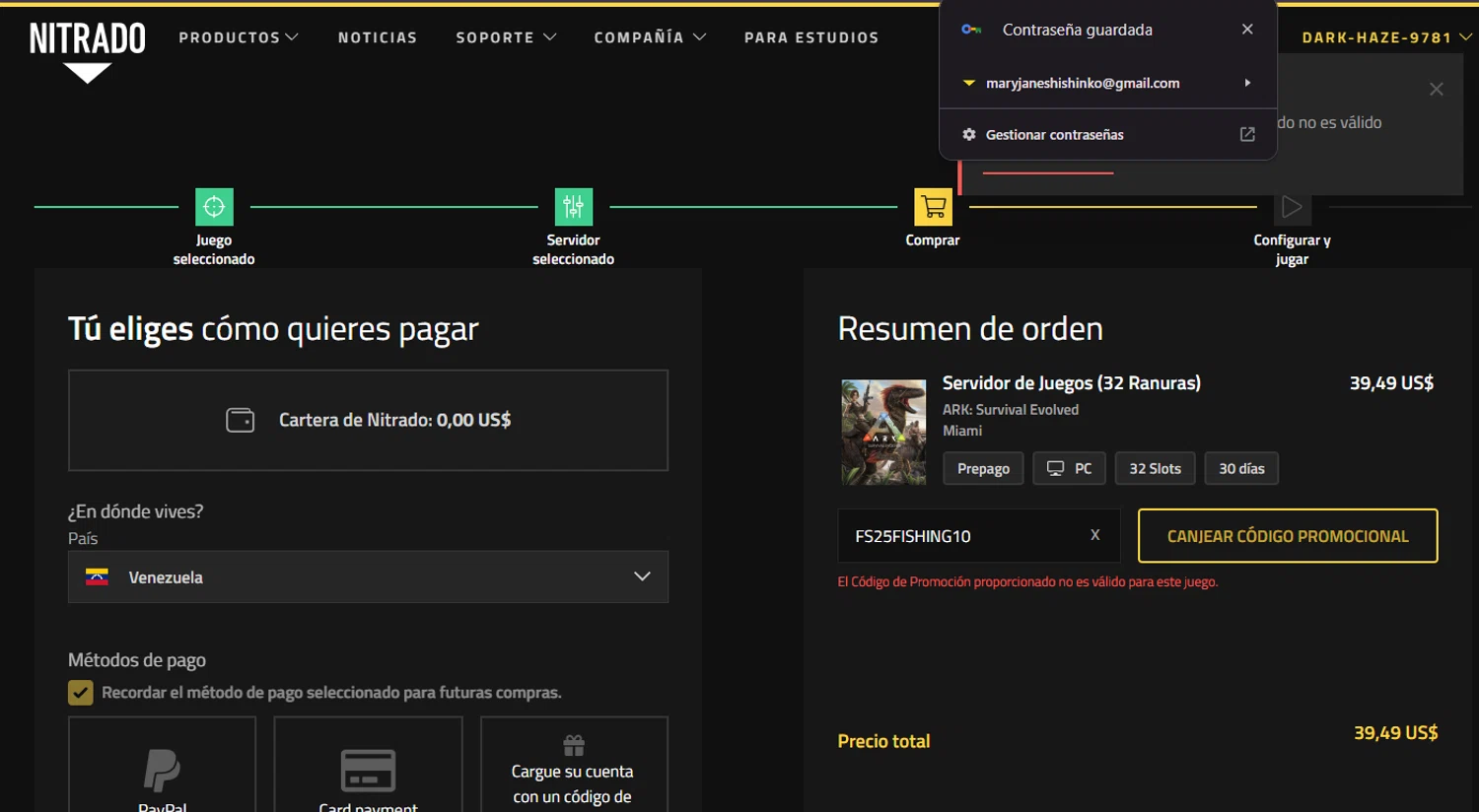Click the ARK Survival Evolved thumbnail
The height and width of the screenshot is (812, 1479).
click(883, 432)
